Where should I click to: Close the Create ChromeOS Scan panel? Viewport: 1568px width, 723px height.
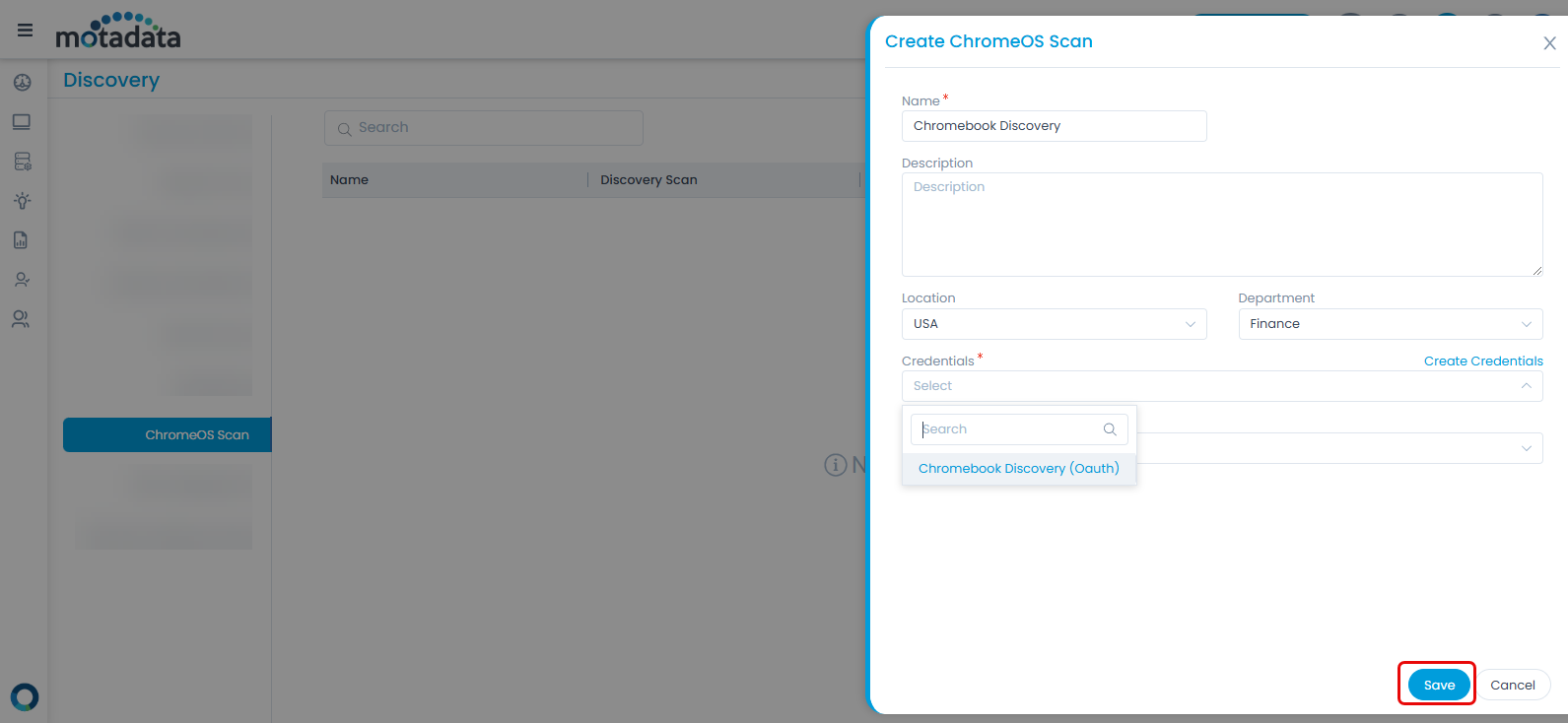pyautogui.click(x=1549, y=43)
